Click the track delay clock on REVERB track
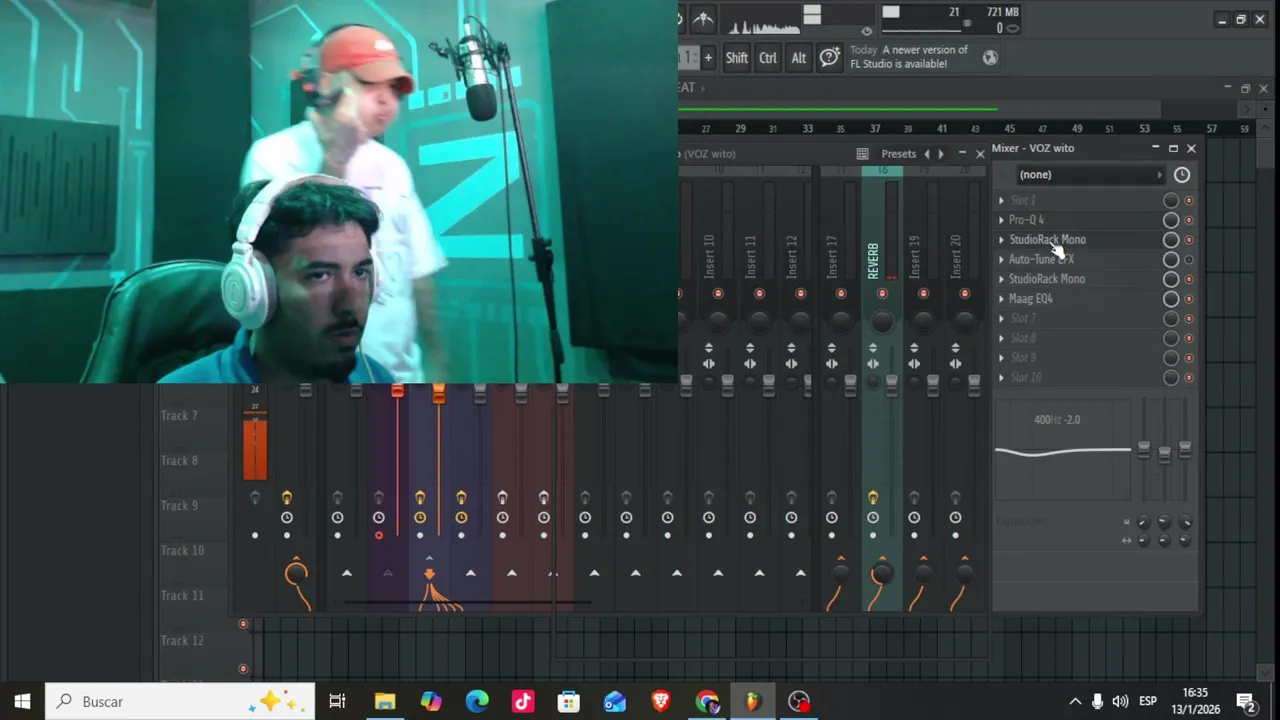The image size is (1280, 720). (873, 517)
